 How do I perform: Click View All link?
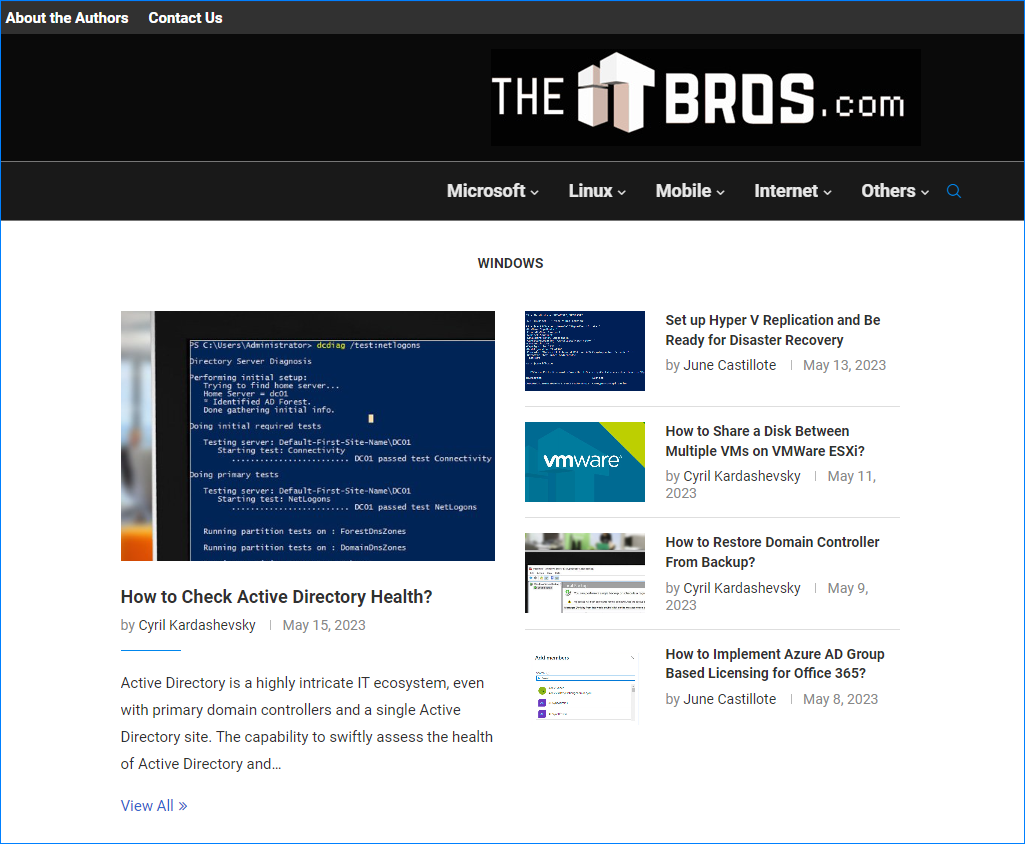click(154, 805)
